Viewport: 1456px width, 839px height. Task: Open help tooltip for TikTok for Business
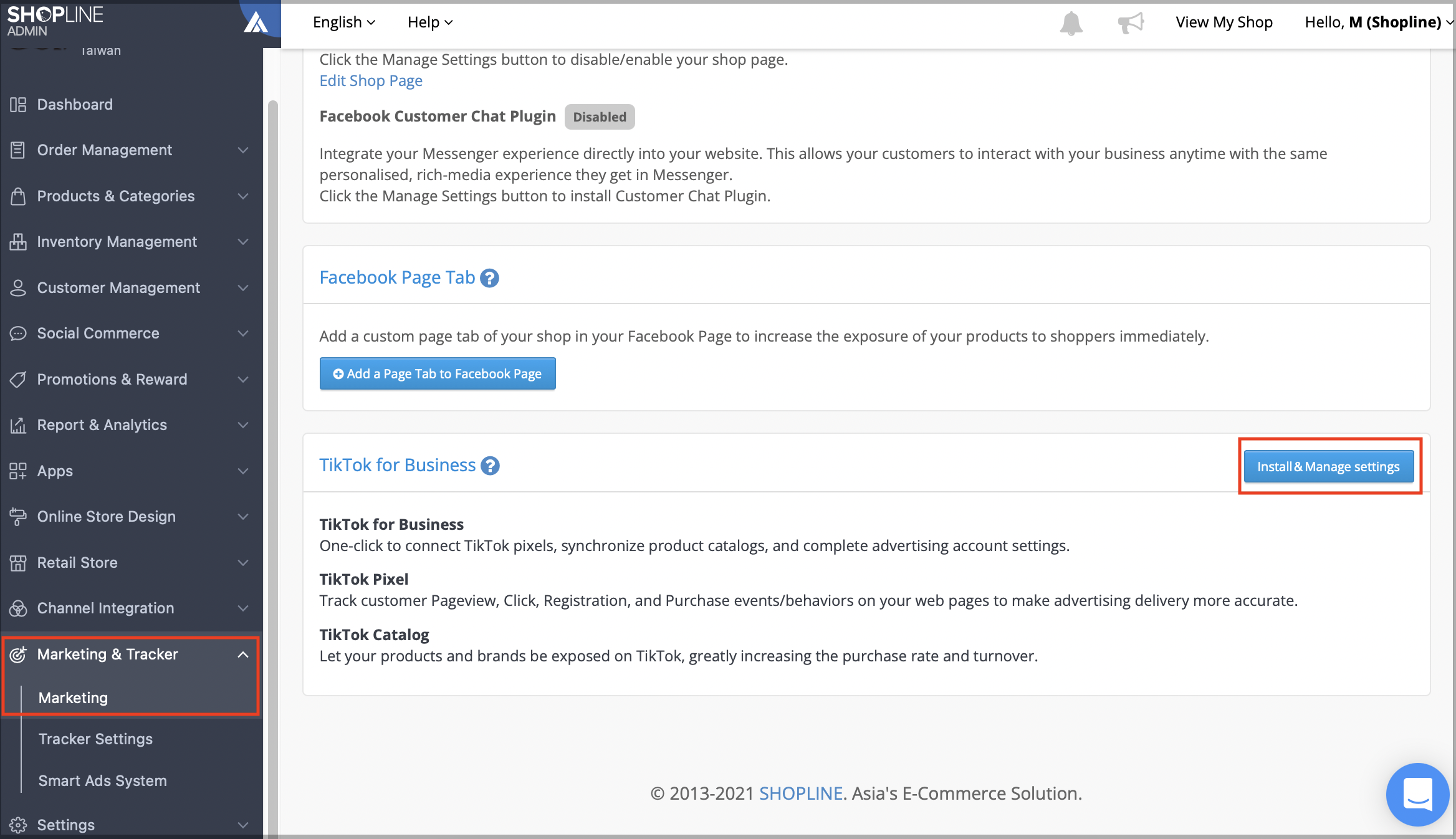(491, 466)
